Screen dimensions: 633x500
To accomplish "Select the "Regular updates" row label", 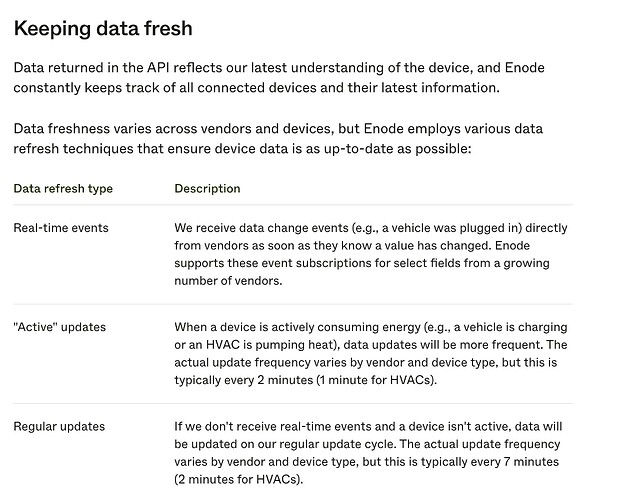I will tap(59, 427).
